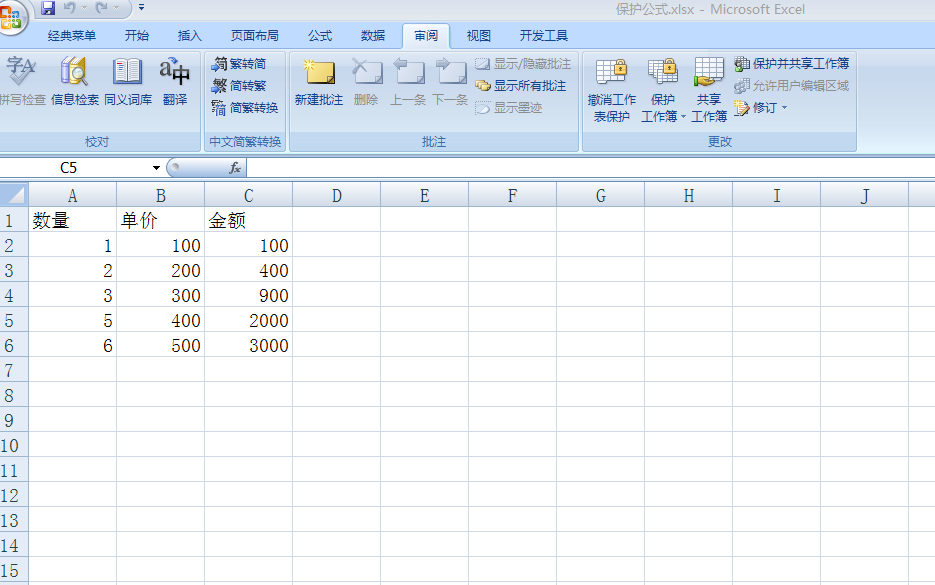Click 保护并共享工作簿

tap(792, 64)
